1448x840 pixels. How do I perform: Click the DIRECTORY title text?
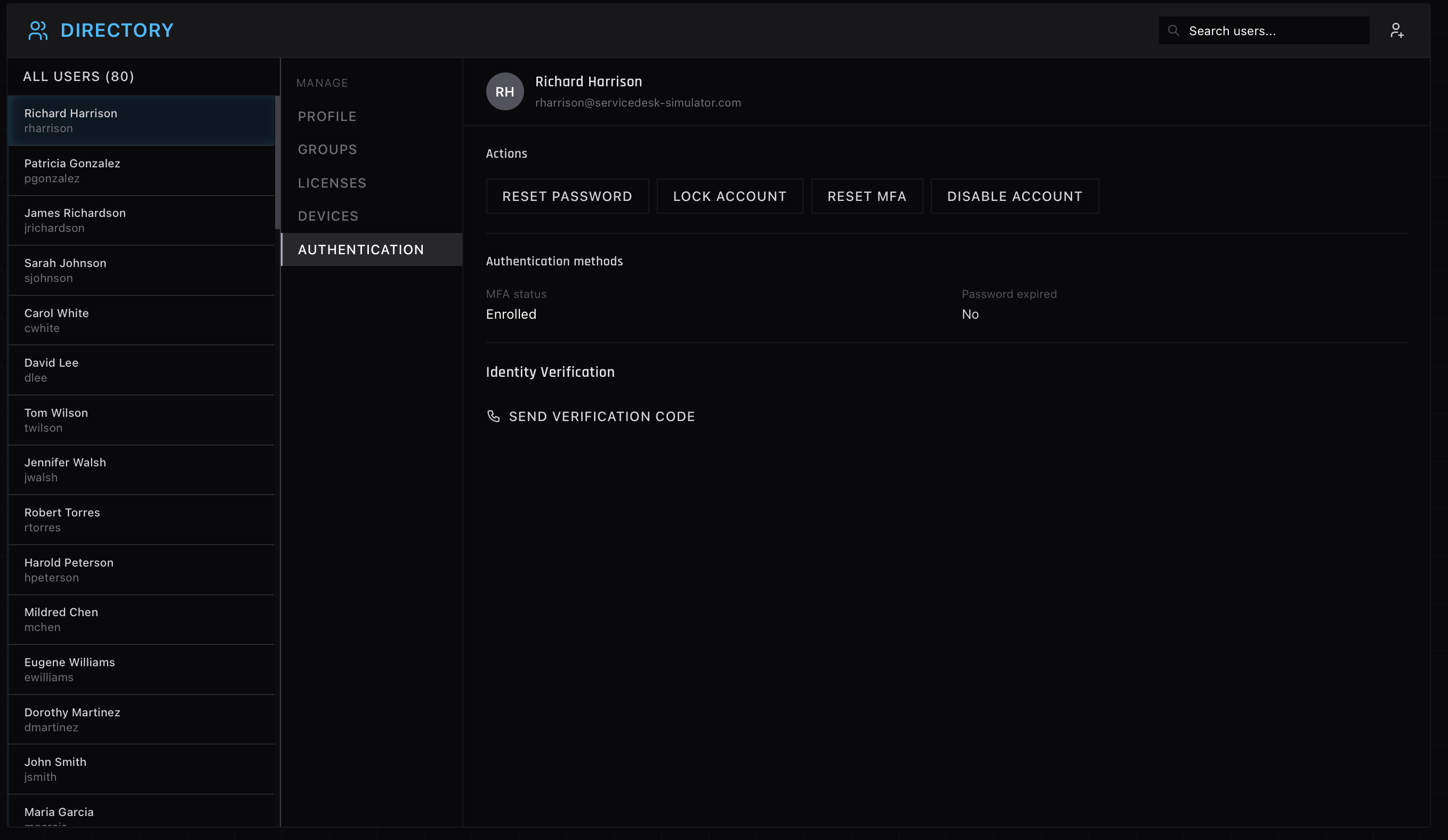pyautogui.click(x=117, y=30)
